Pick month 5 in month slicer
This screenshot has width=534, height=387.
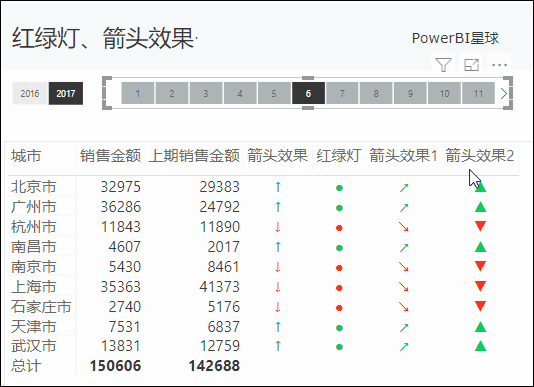tap(274, 93)
